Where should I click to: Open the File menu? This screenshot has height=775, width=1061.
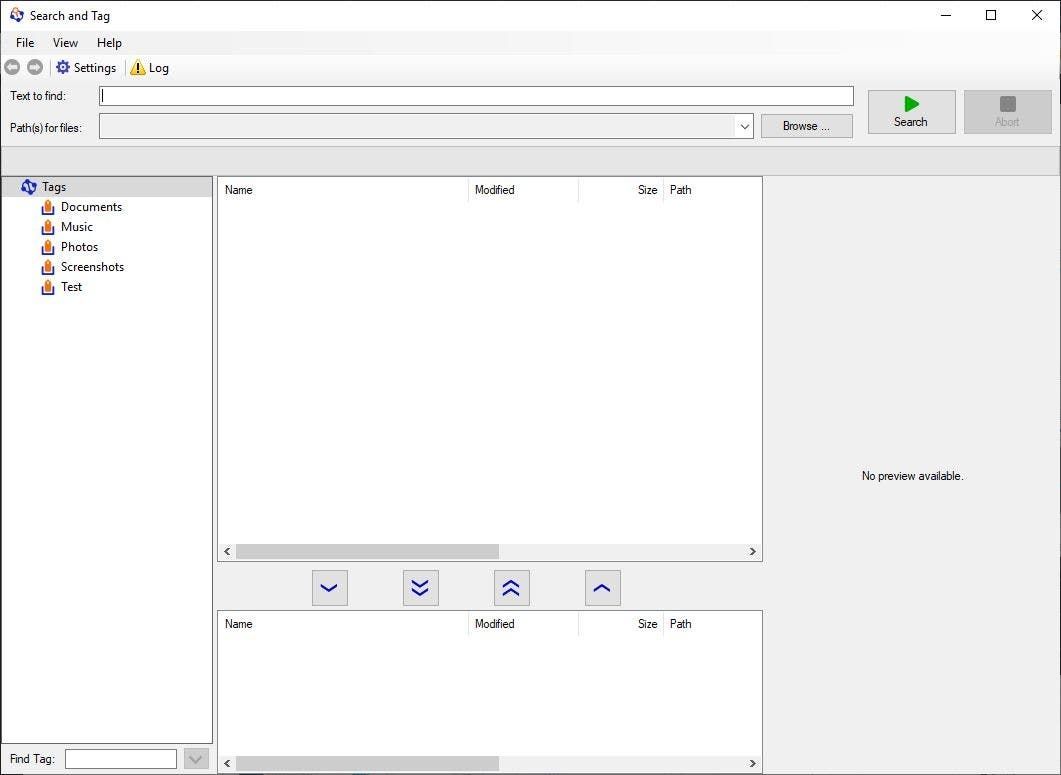(x=25, y=43)
